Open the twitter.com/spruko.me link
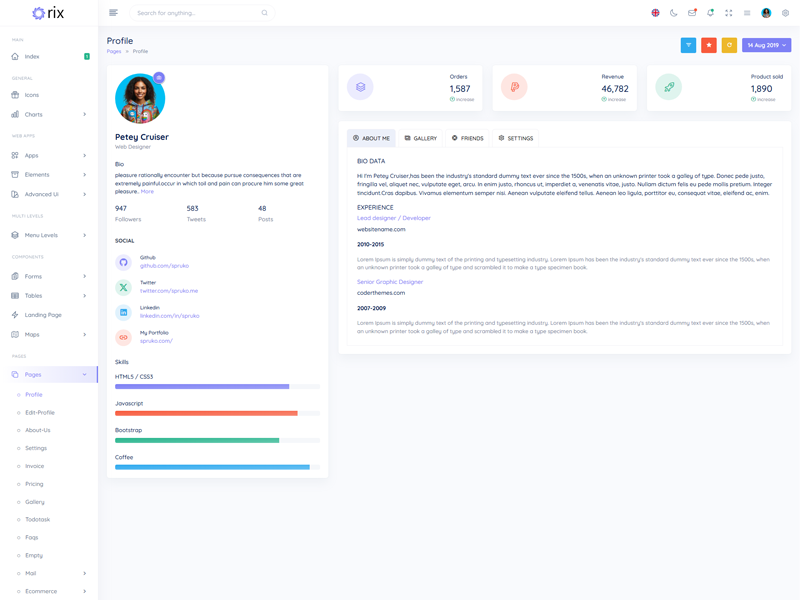Image resolution: width=800 pixels, height=600 pixels. tap(168, 291)
